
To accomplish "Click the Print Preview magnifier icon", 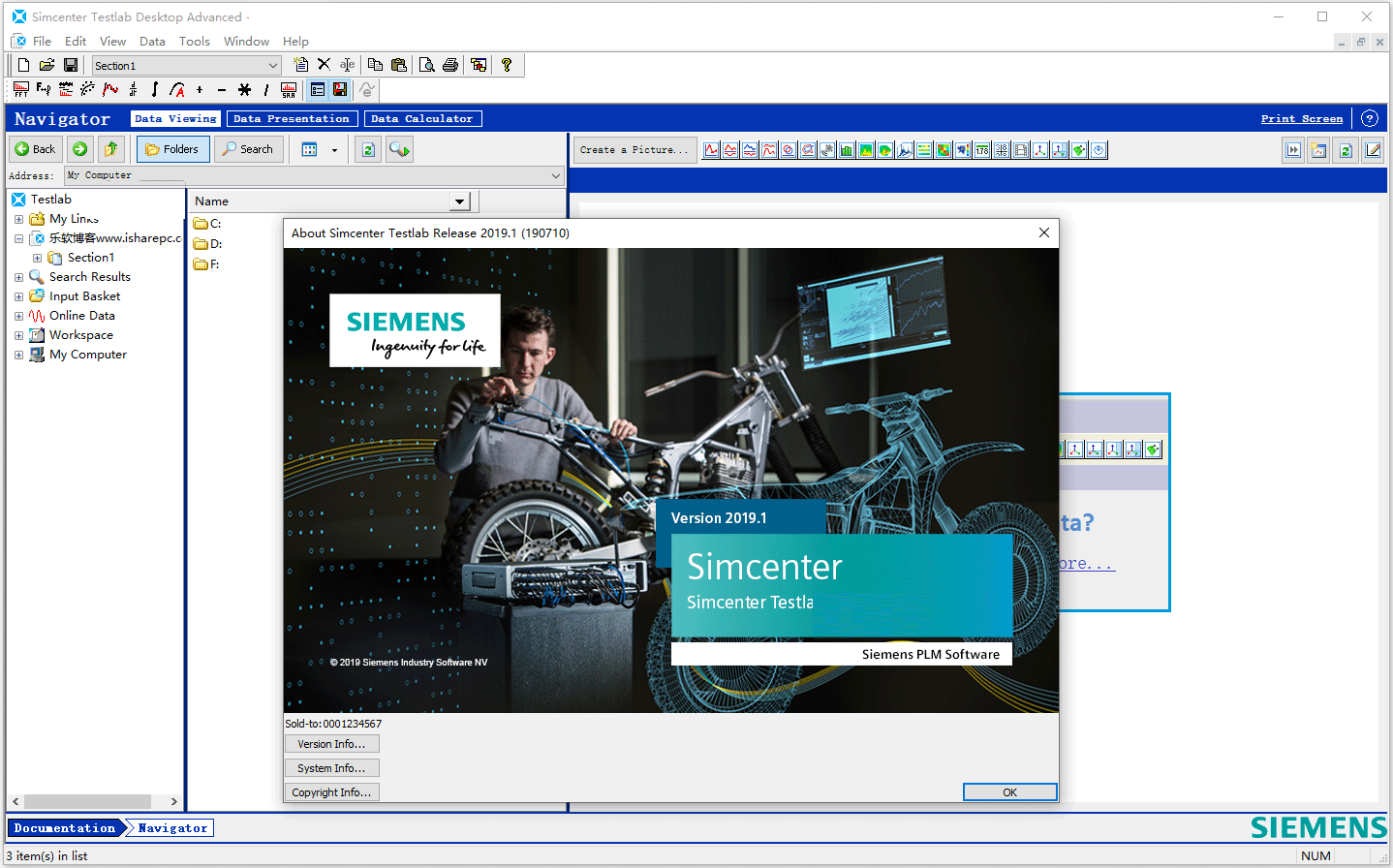I will coord(426,65).
